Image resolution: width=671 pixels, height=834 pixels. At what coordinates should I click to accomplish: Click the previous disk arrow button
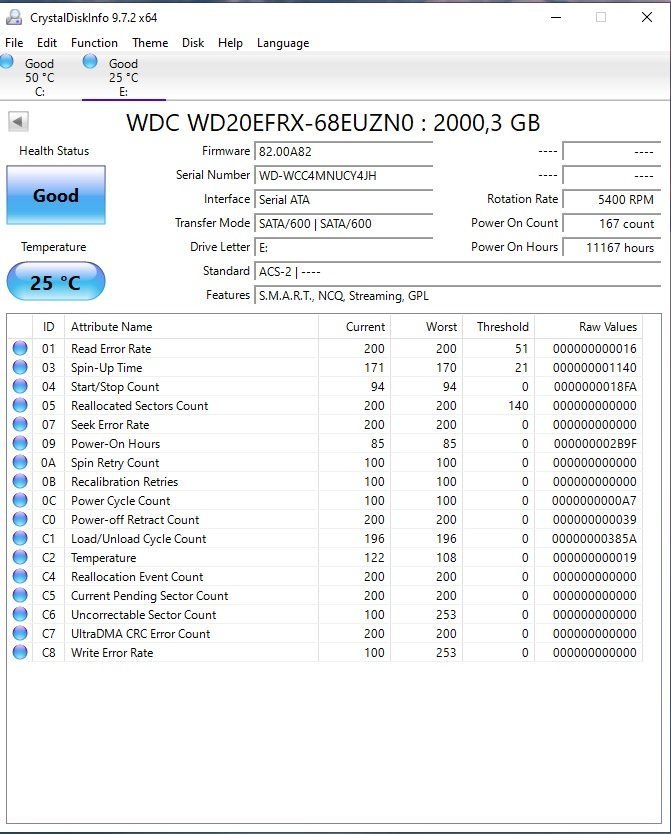click(x=19, y=122)
